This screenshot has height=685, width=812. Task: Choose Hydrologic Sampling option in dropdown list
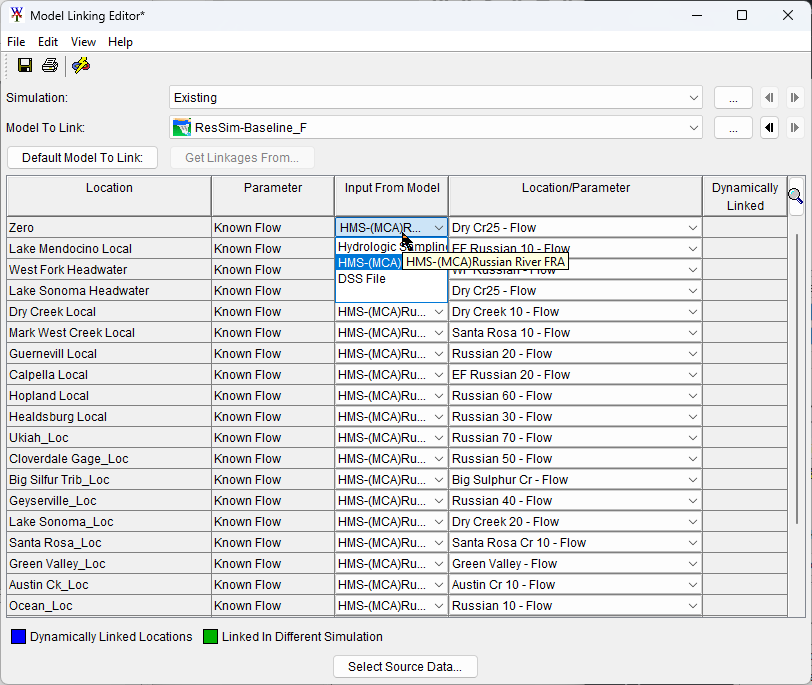tap(368, 247)
